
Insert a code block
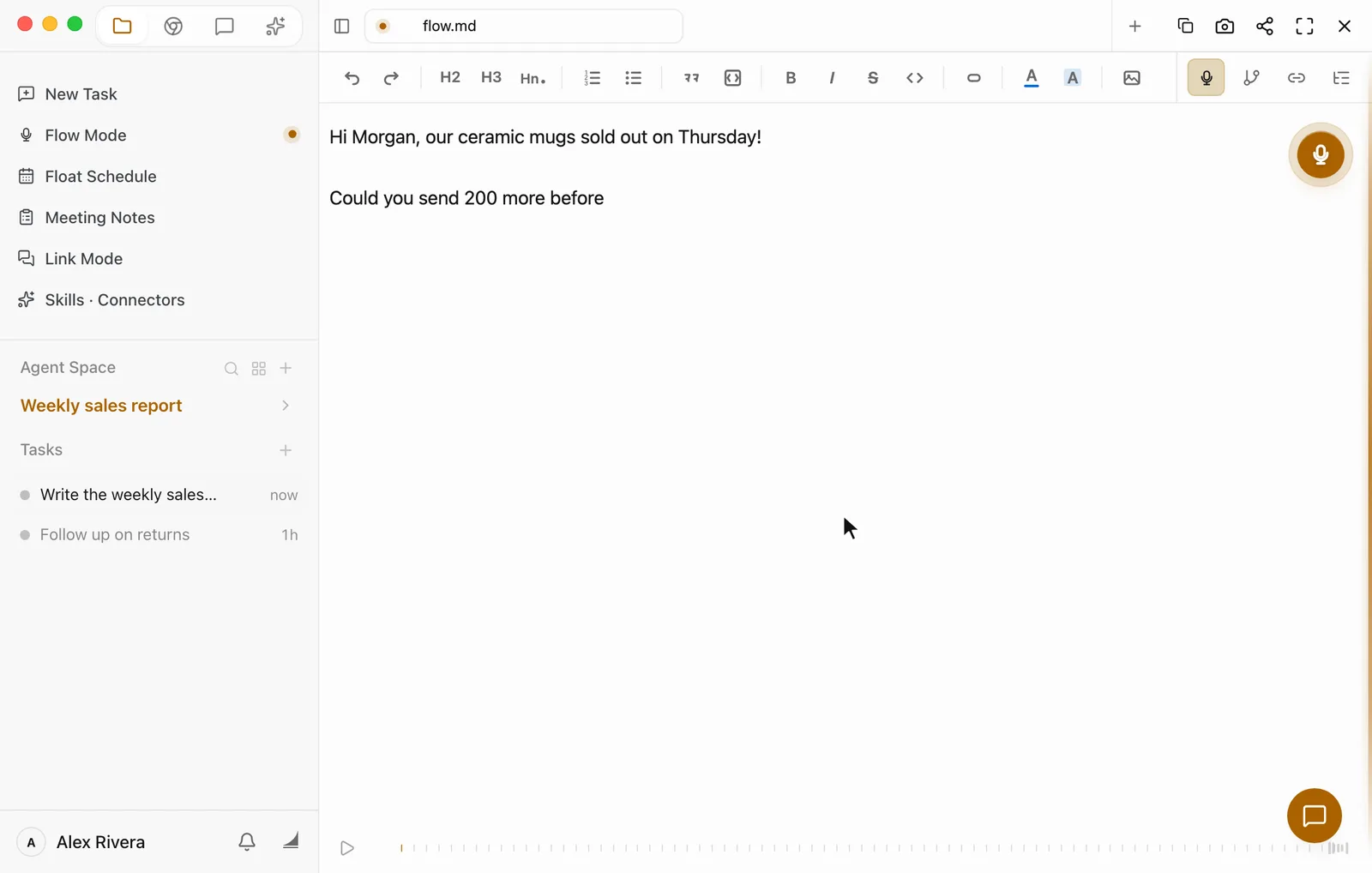733,78
